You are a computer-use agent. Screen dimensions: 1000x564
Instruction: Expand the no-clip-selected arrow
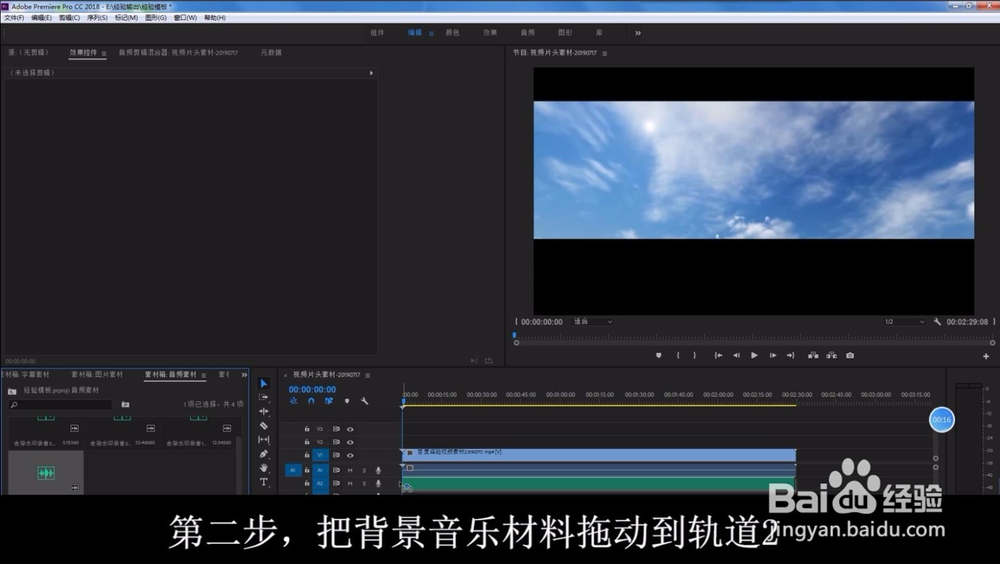coord(371,73)
